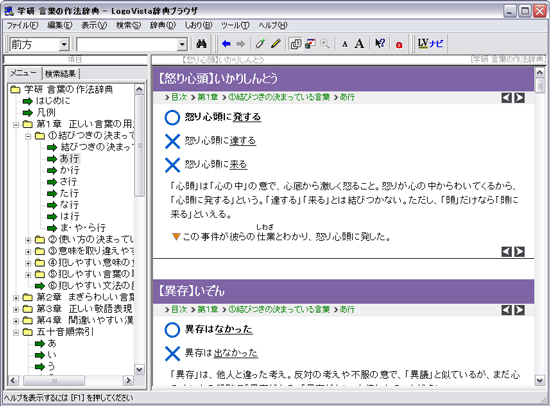
Task: Expand the 第2章 まぎらわしい言葉 folder
Action: click(x=16, y=298)
